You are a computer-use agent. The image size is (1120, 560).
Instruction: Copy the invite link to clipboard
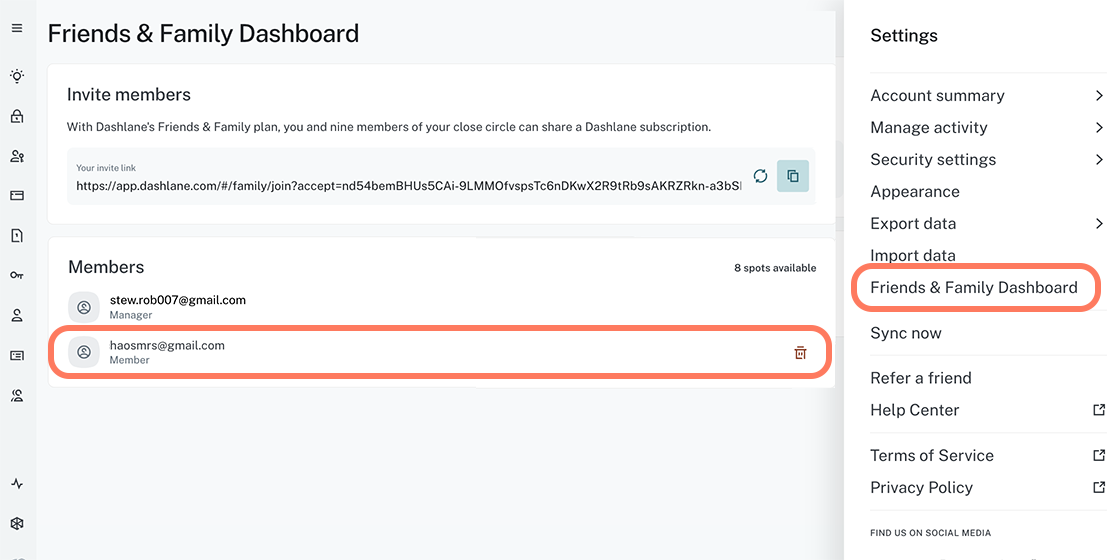pos(793,176)
